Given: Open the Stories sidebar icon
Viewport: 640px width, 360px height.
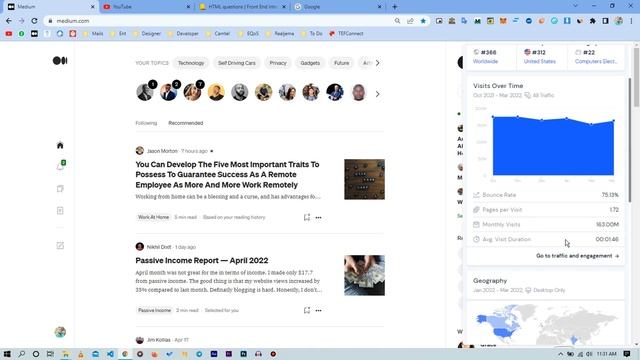Looking at the screenshot, I should click(60, 211).
